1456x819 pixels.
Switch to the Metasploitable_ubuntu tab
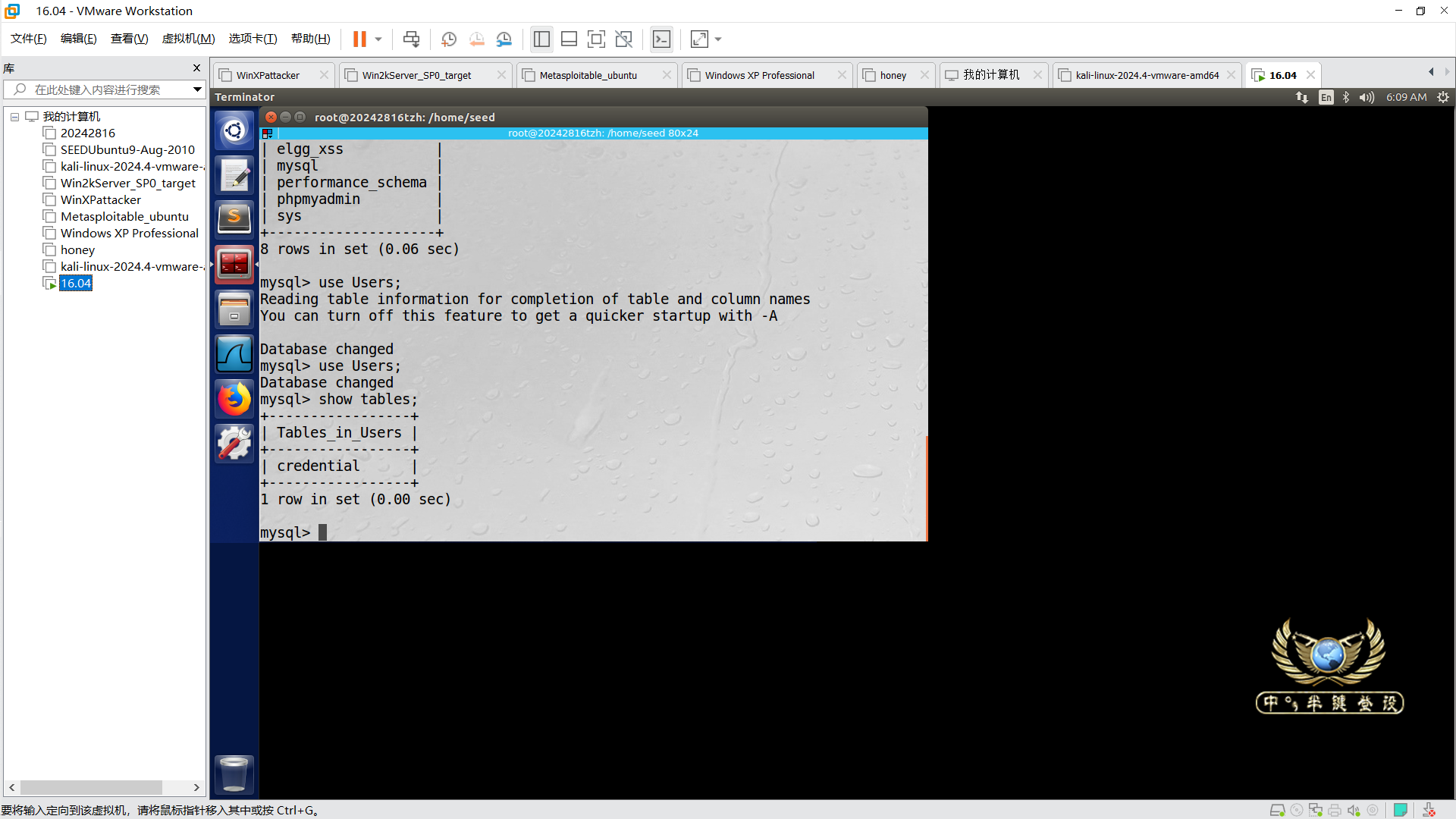pos(588,75)
